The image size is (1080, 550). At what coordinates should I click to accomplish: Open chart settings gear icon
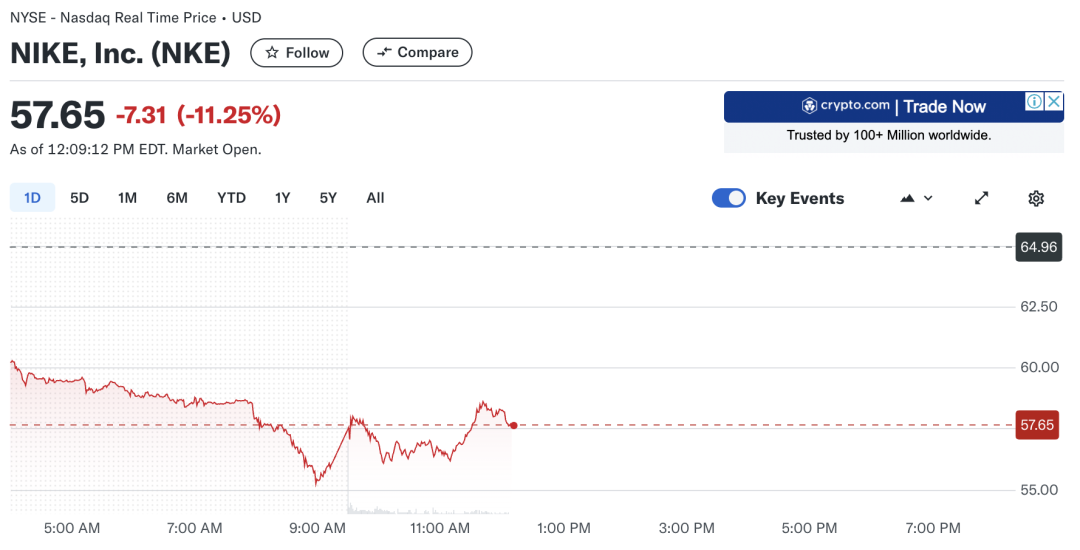click(1035, 198)
